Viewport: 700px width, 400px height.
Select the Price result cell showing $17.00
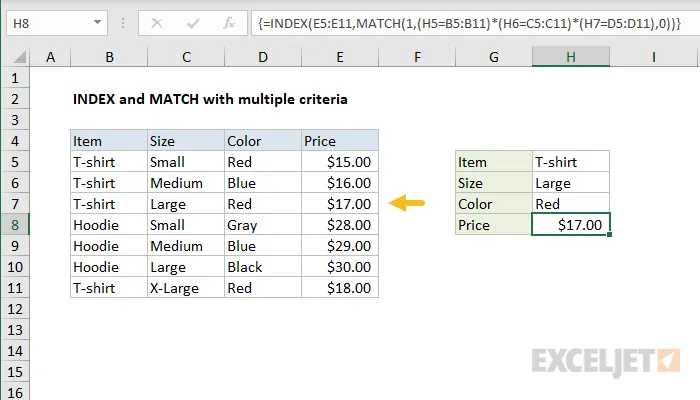pos(570,225)
